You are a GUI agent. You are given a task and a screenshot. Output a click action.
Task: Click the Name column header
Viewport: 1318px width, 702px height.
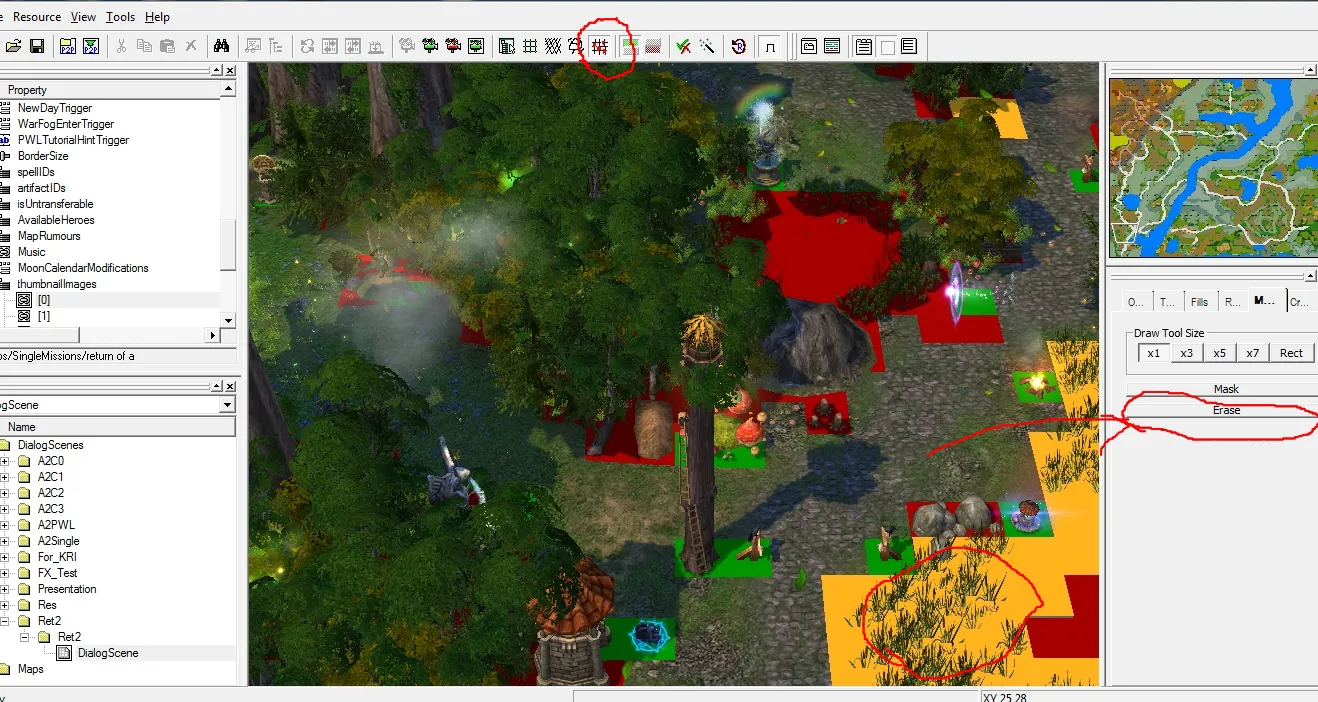[x=118, y=427]
